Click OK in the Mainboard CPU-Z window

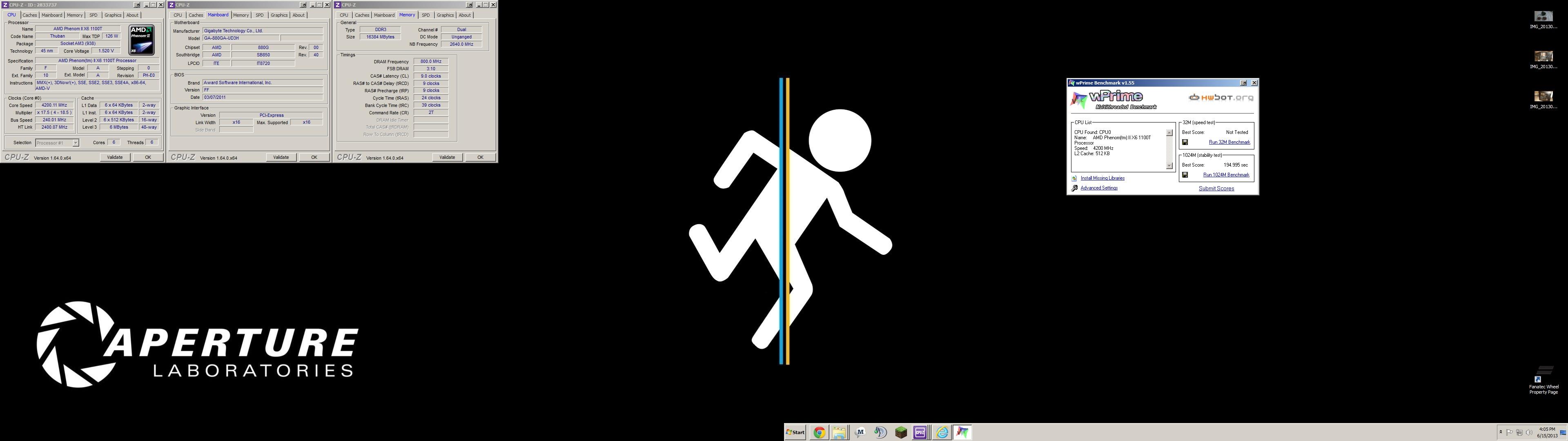click(x=314, y=158)
